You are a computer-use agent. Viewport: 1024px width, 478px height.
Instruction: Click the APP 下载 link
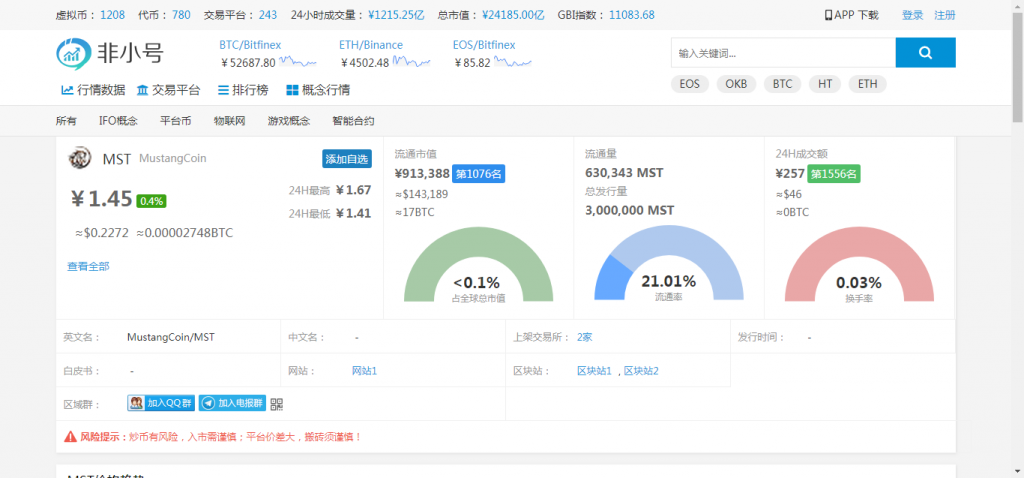tap(852, 15)
